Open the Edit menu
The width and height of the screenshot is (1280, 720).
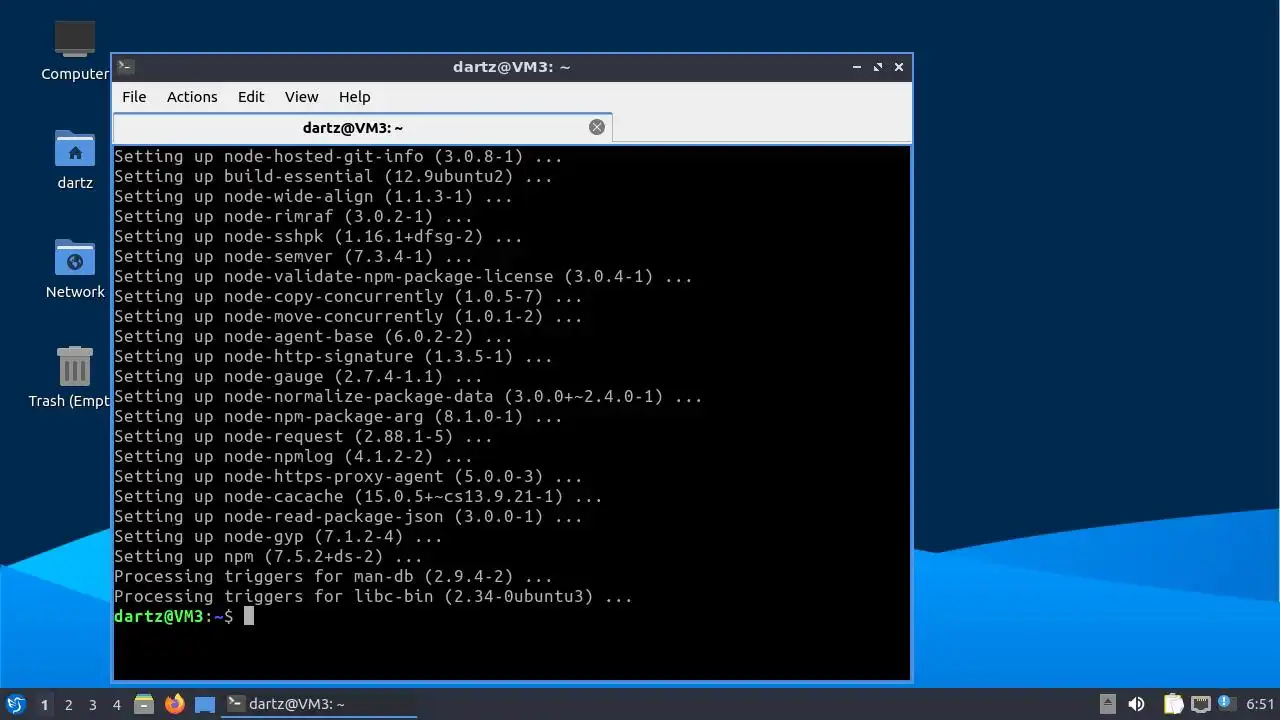pyautogui.click(x=251, y=97)
